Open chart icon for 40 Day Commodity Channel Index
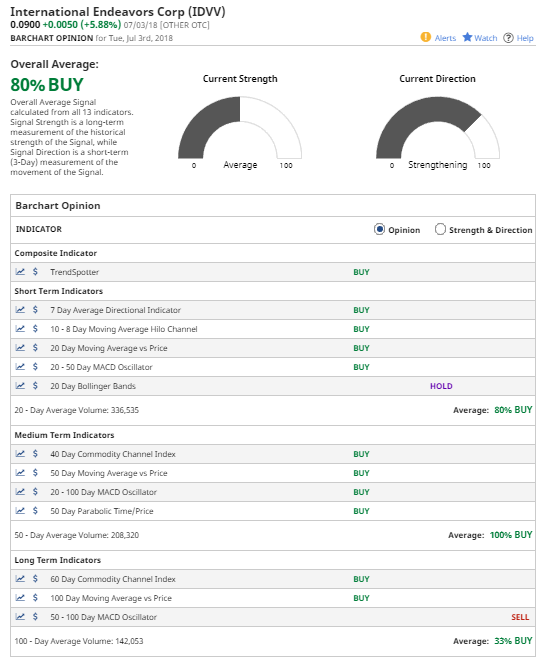Viewport: 544px width, 665px height. click(20, 454)
